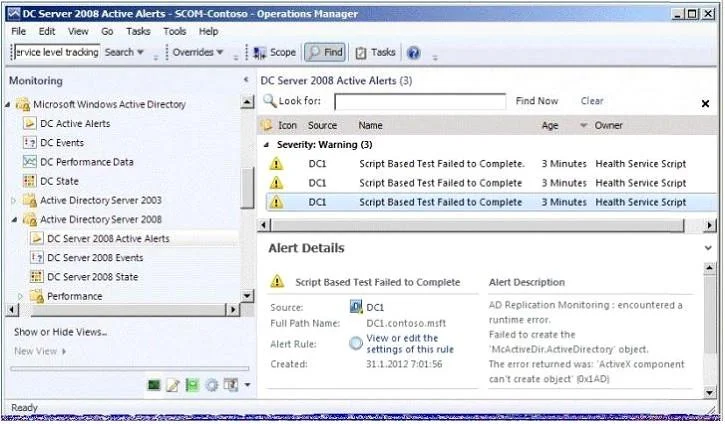
Task: Open the File menu
Action: coord(18,31)
